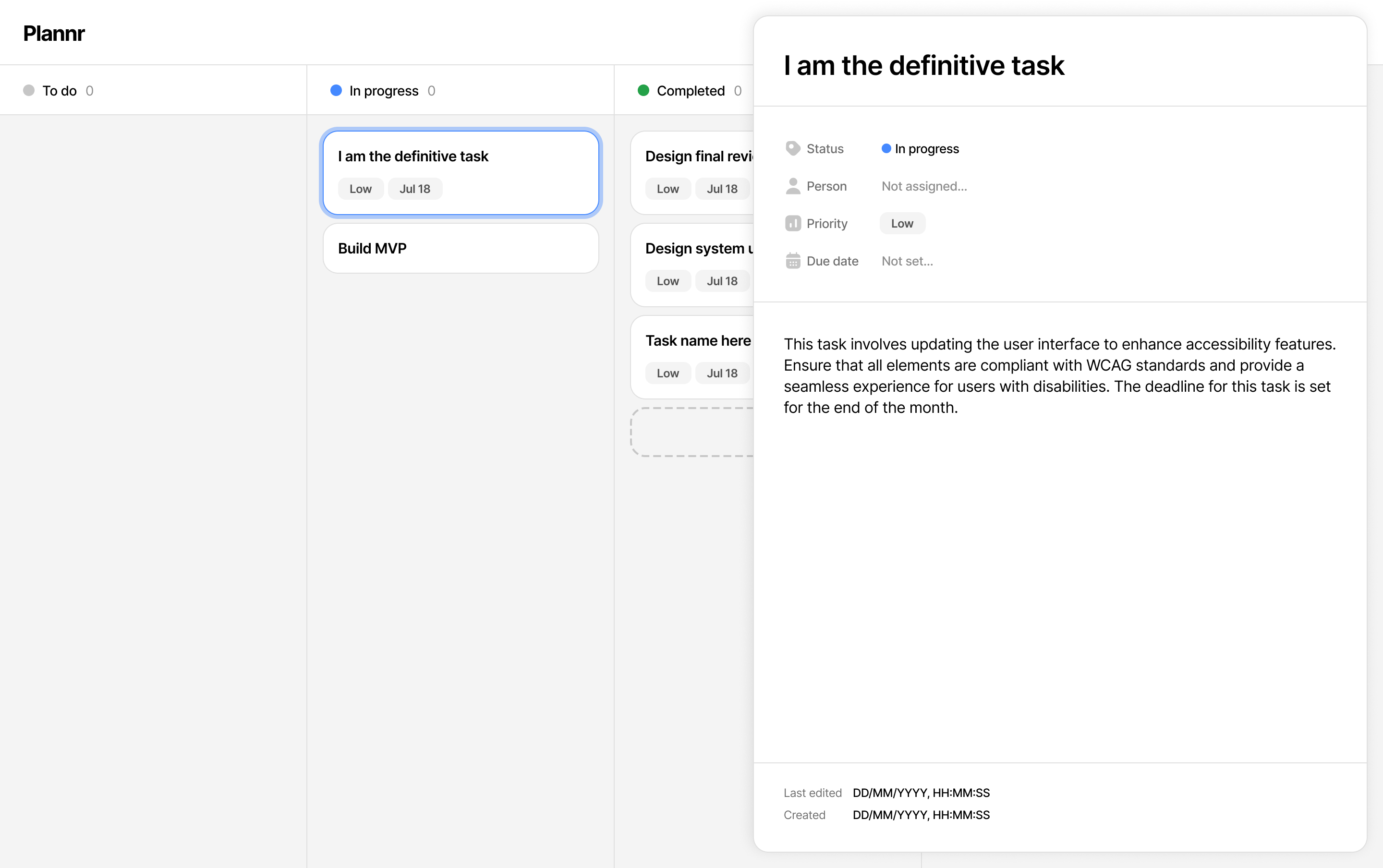Click the Status tag icon
The image size is (1383, 868).
click(792, 149)
